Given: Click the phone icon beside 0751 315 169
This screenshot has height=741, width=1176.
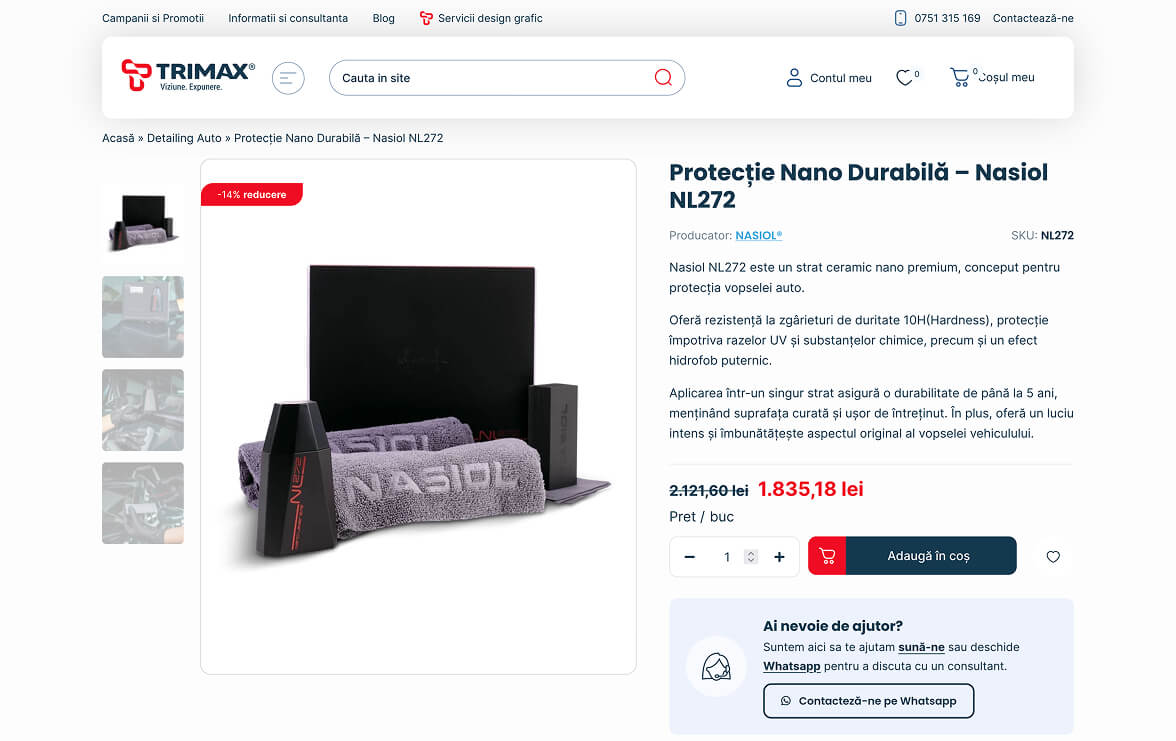Looking at the screenshot, I should [901, 18].
